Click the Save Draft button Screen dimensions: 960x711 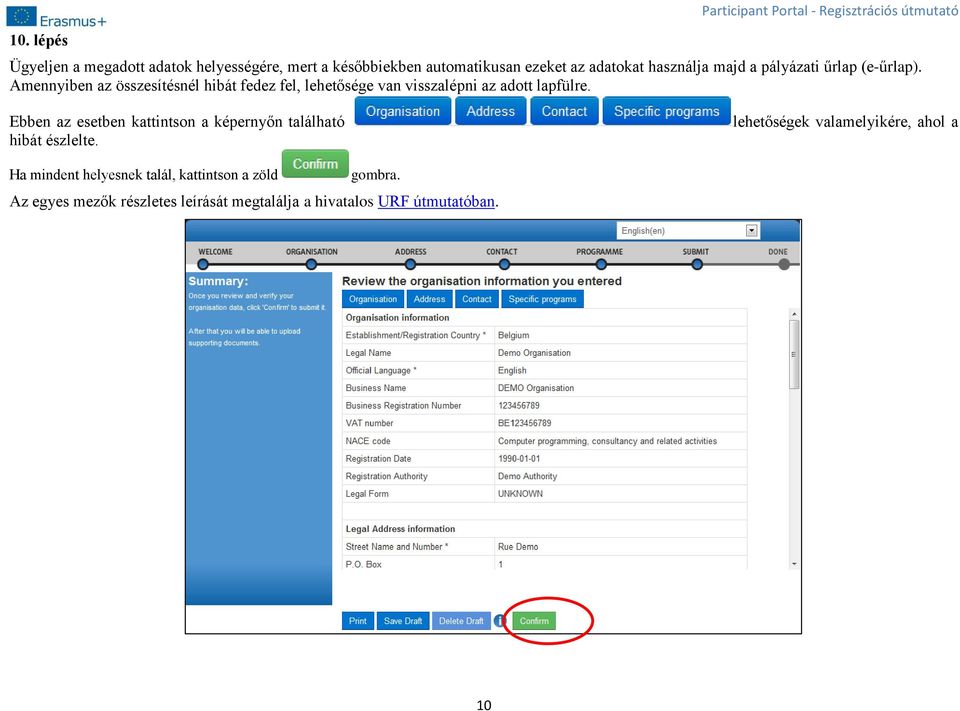coord(403,620)
